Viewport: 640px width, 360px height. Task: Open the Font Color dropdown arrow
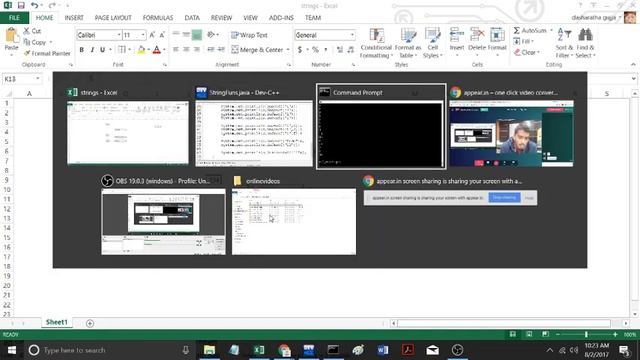click(x=164, y=50)
